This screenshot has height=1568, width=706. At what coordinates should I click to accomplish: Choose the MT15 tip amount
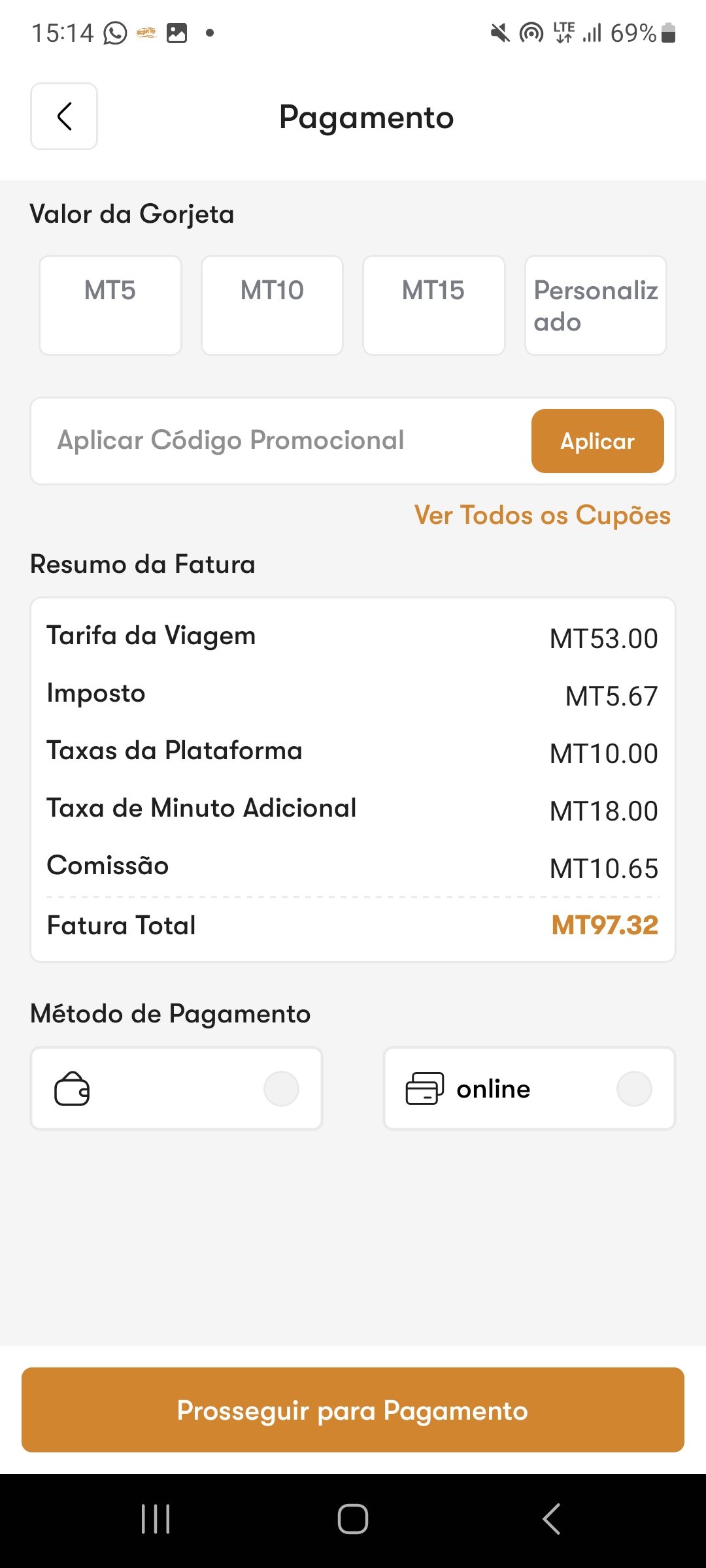pos(434,305)
